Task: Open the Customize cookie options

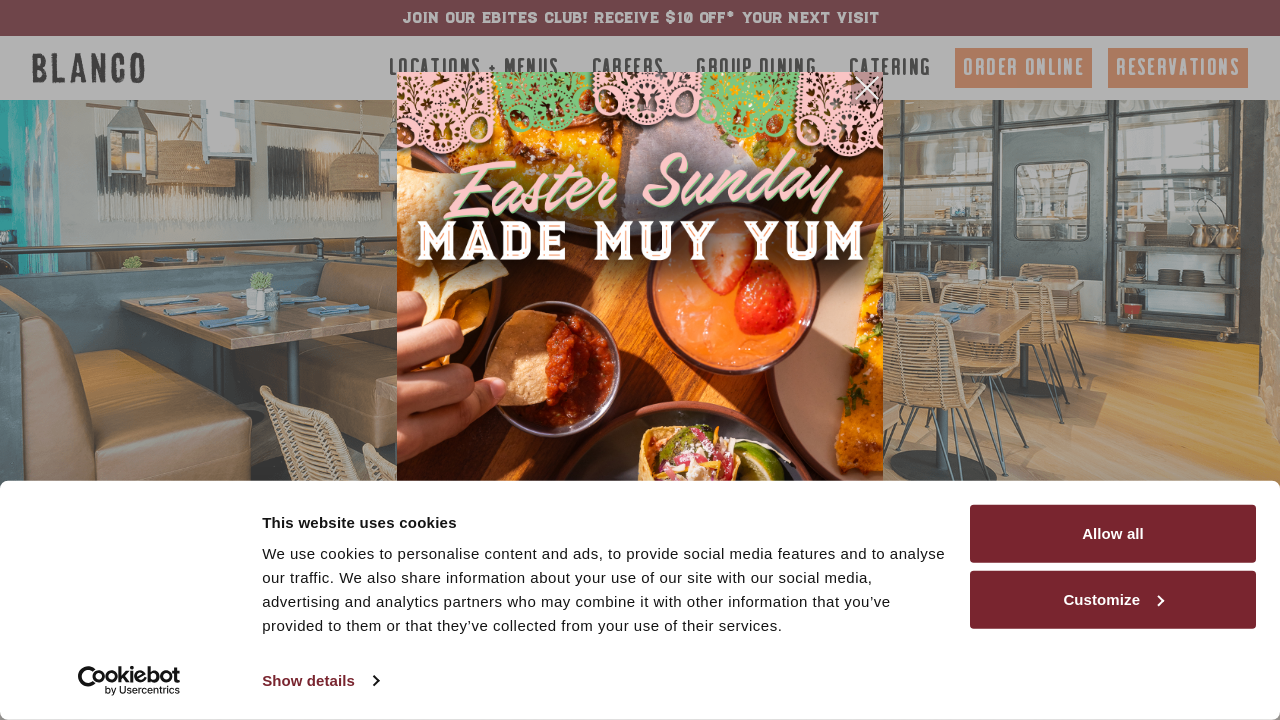Action: (x=1113, y=600)
